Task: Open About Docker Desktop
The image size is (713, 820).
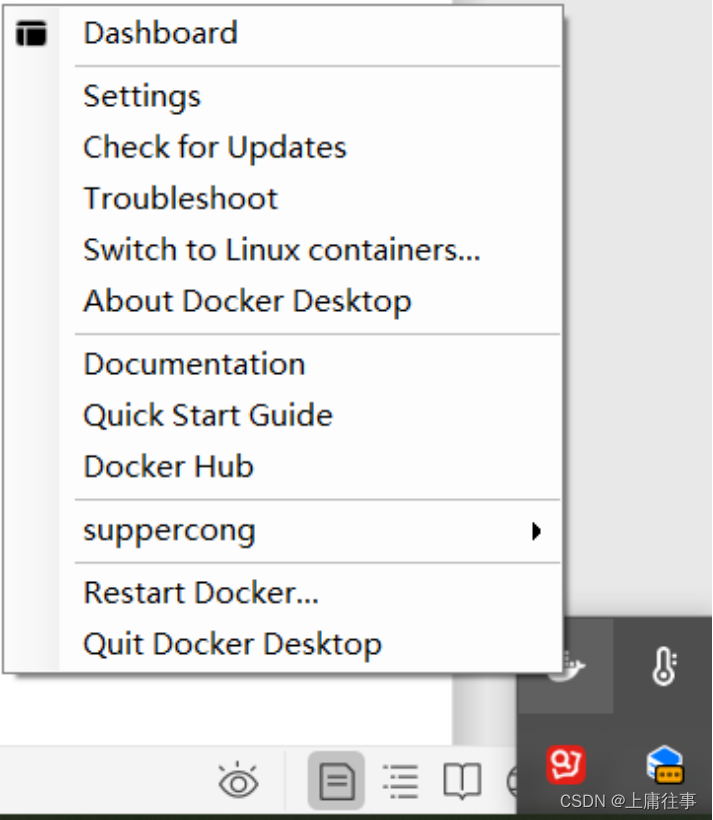Action: tap(283, 301)
